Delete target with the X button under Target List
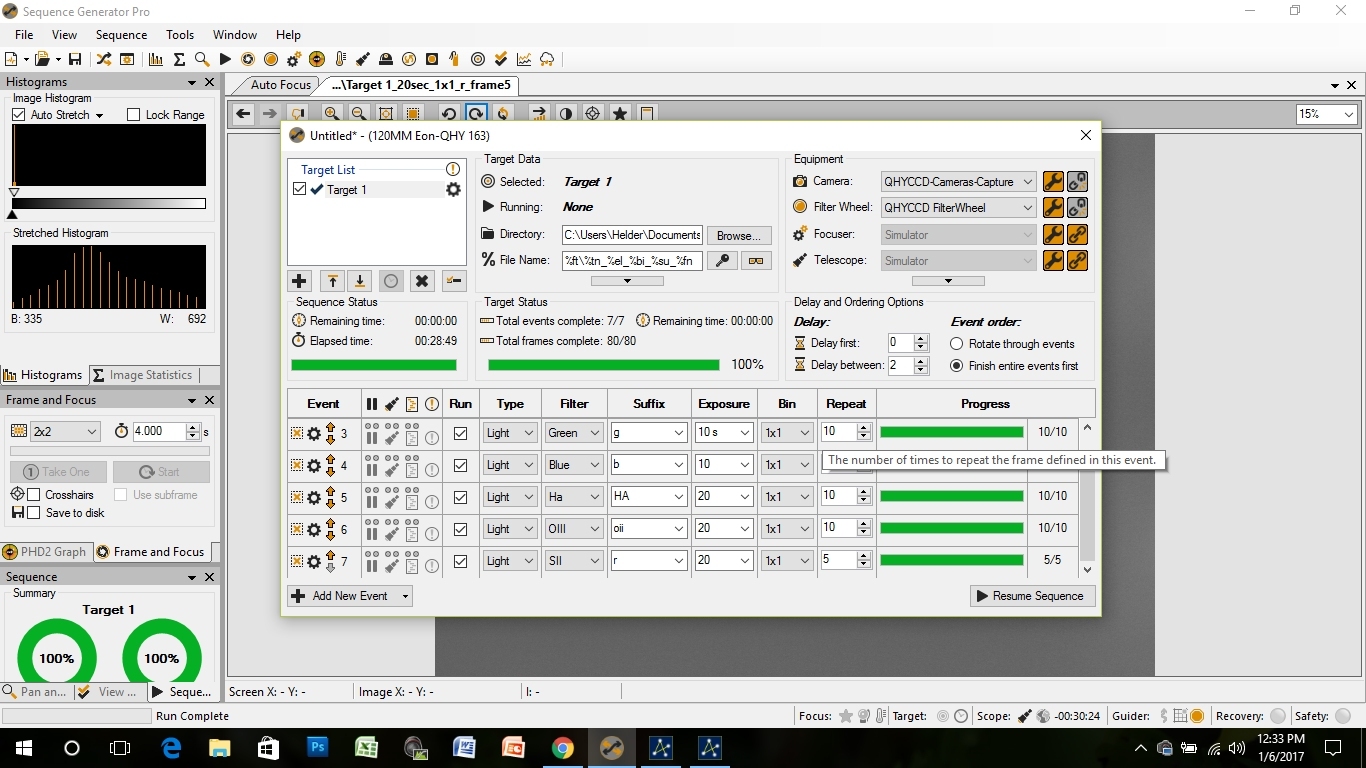 tap(422, 281)
